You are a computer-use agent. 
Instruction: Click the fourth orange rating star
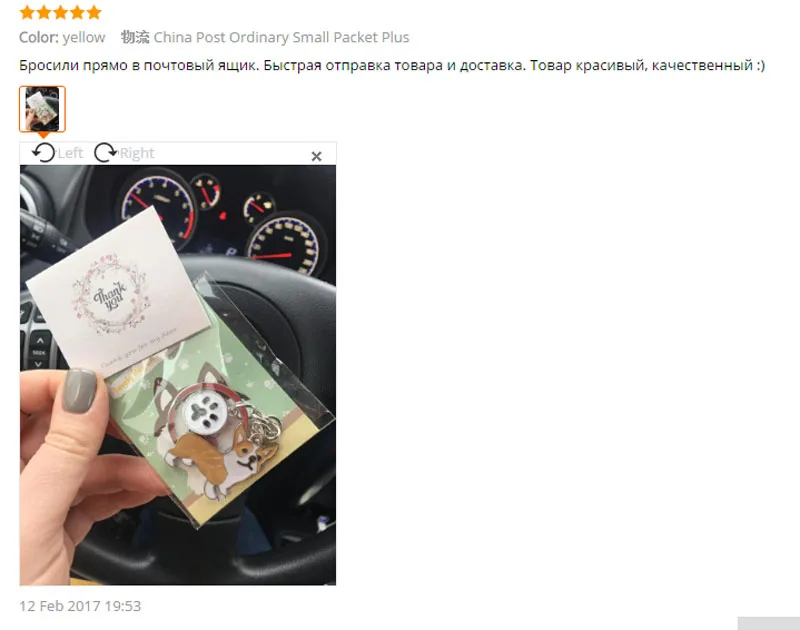tap(77, 12)
